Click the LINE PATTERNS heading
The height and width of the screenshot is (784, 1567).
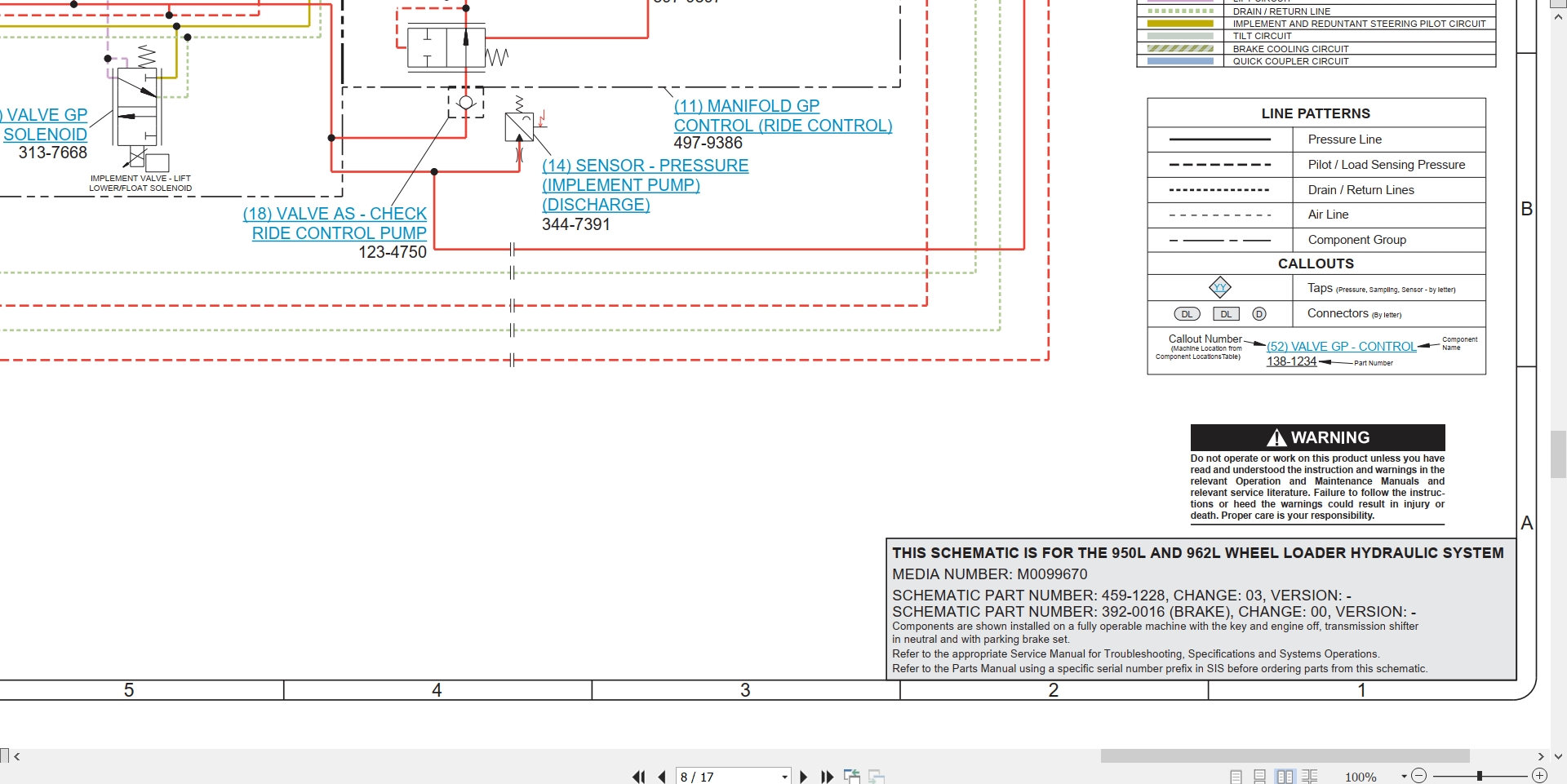pyautogui.click(x=1316, y=113)
